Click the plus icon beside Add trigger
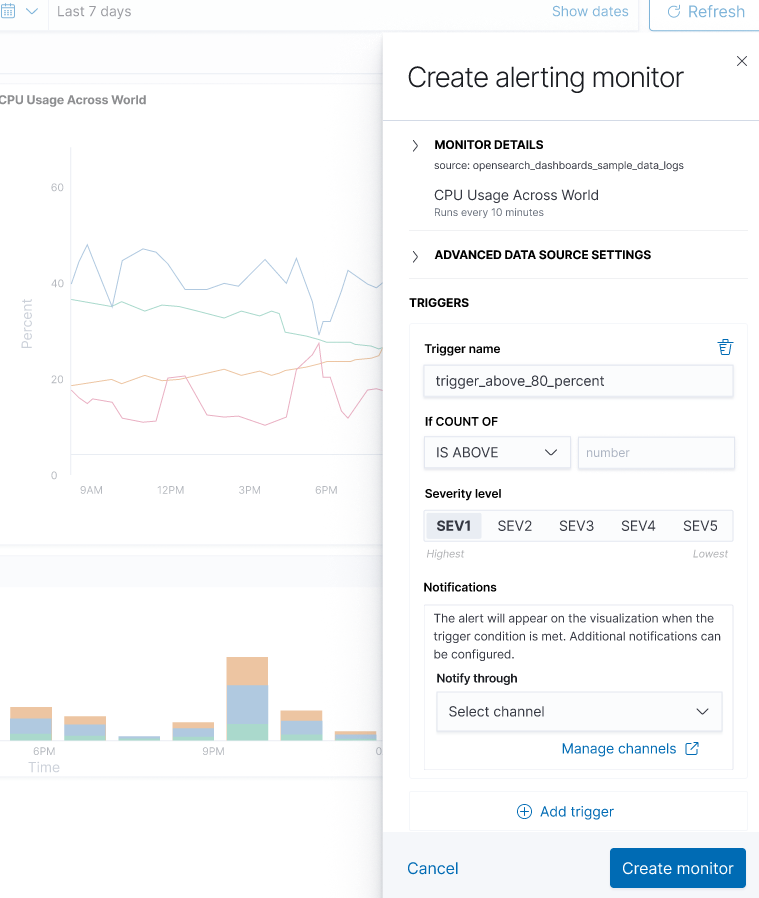 click(x=524, y=811)
